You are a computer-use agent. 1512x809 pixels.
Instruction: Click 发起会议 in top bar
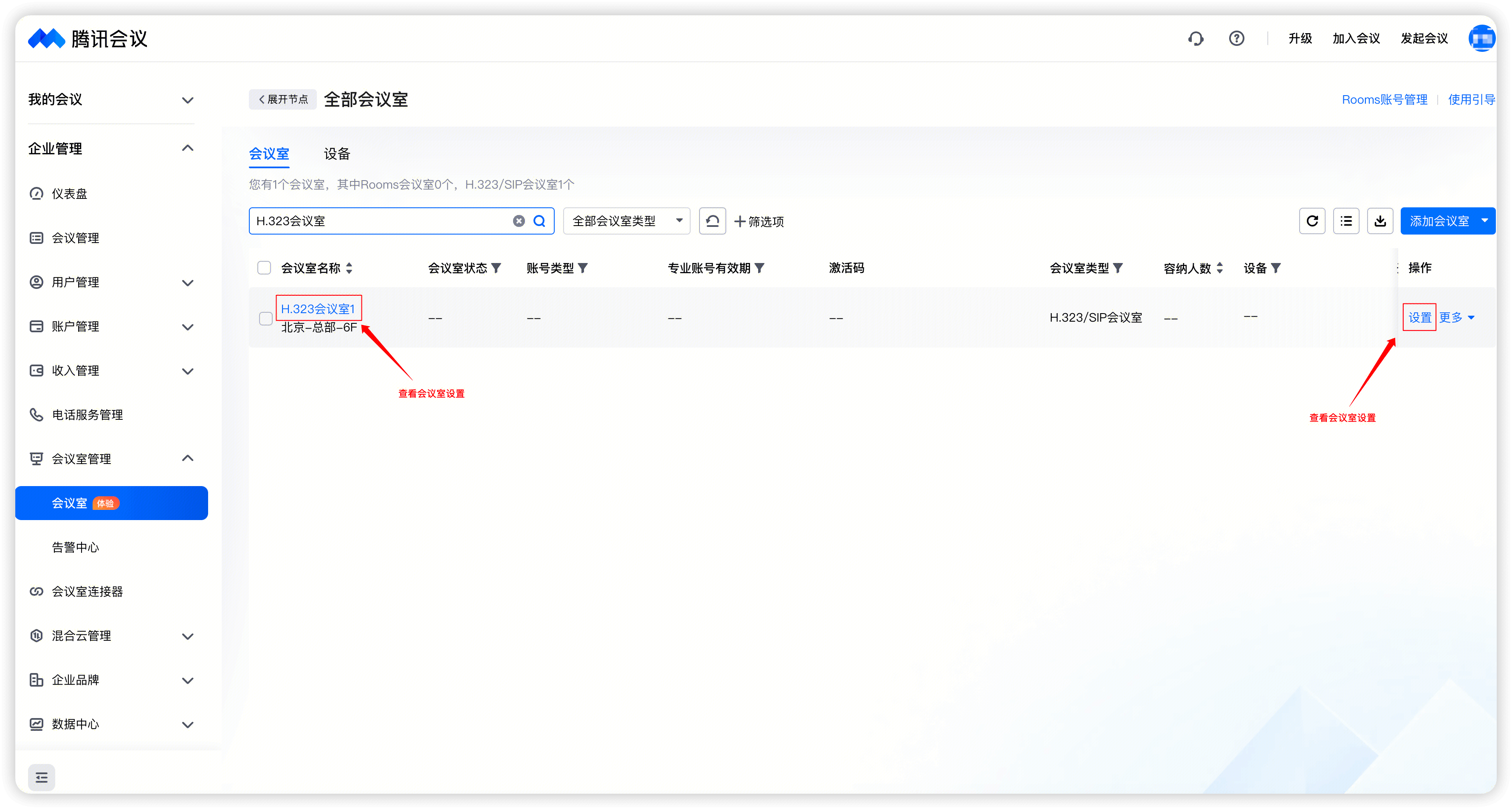coord(1424,39)
